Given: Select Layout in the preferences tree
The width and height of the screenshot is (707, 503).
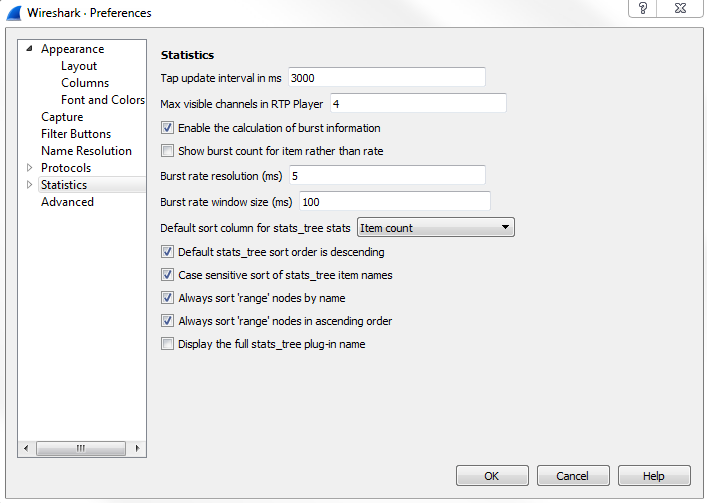Looking at the screenshot, I should coord(79,66).
